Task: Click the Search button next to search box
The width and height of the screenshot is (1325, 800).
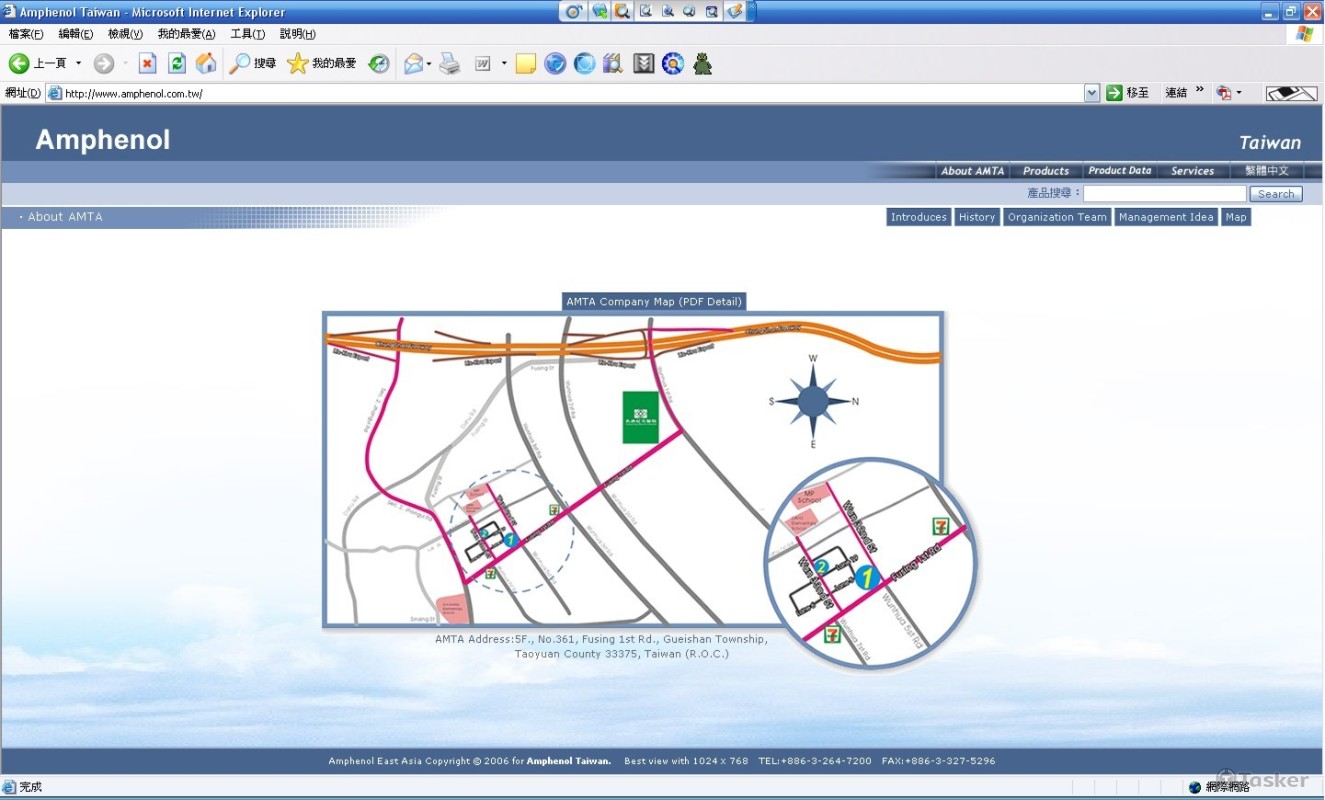Action: click(x=1276, y=194)
